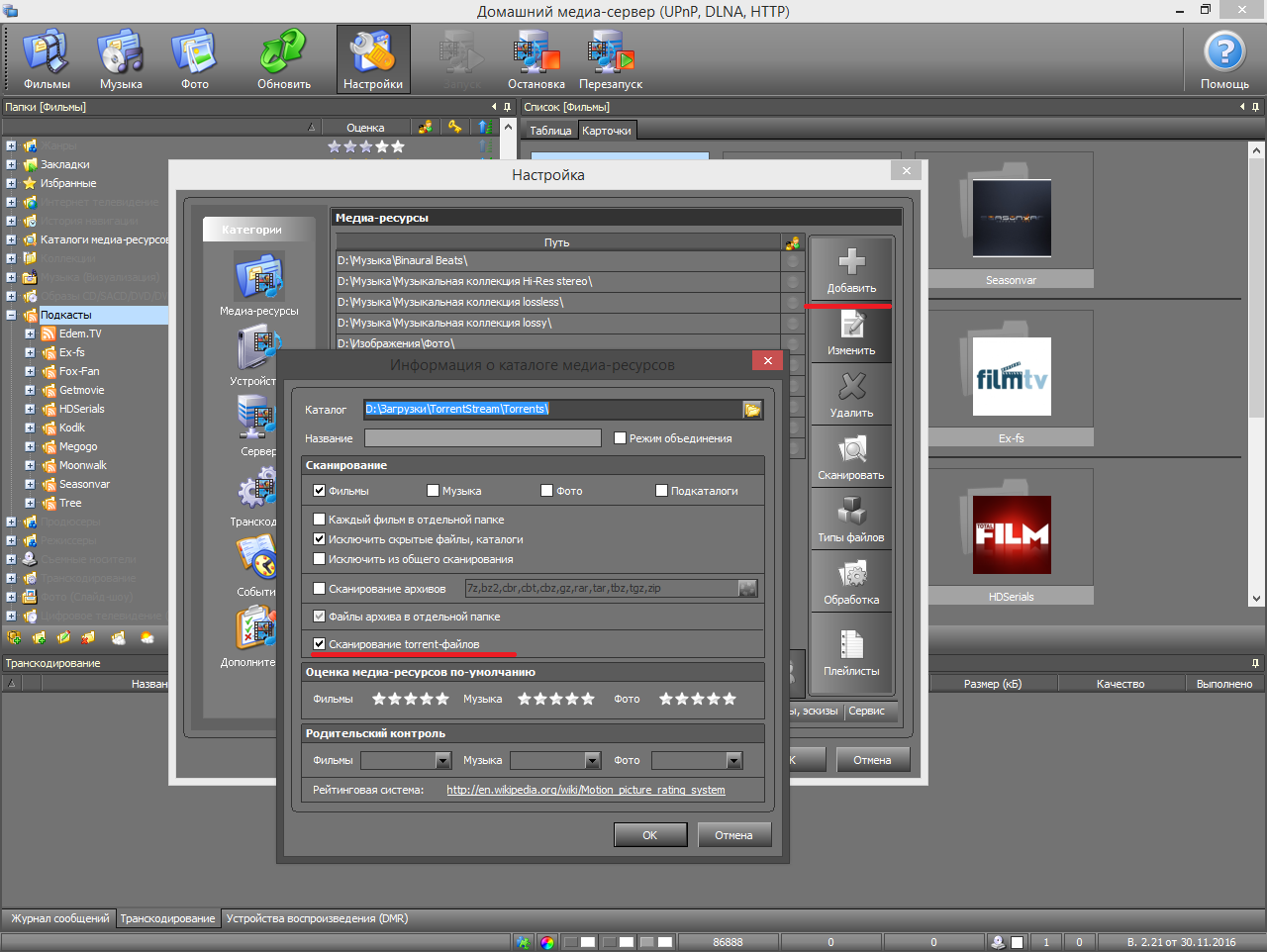The image size is (1267, 952).
Task: Click the Название input field
Action: (x=482, y=438)
